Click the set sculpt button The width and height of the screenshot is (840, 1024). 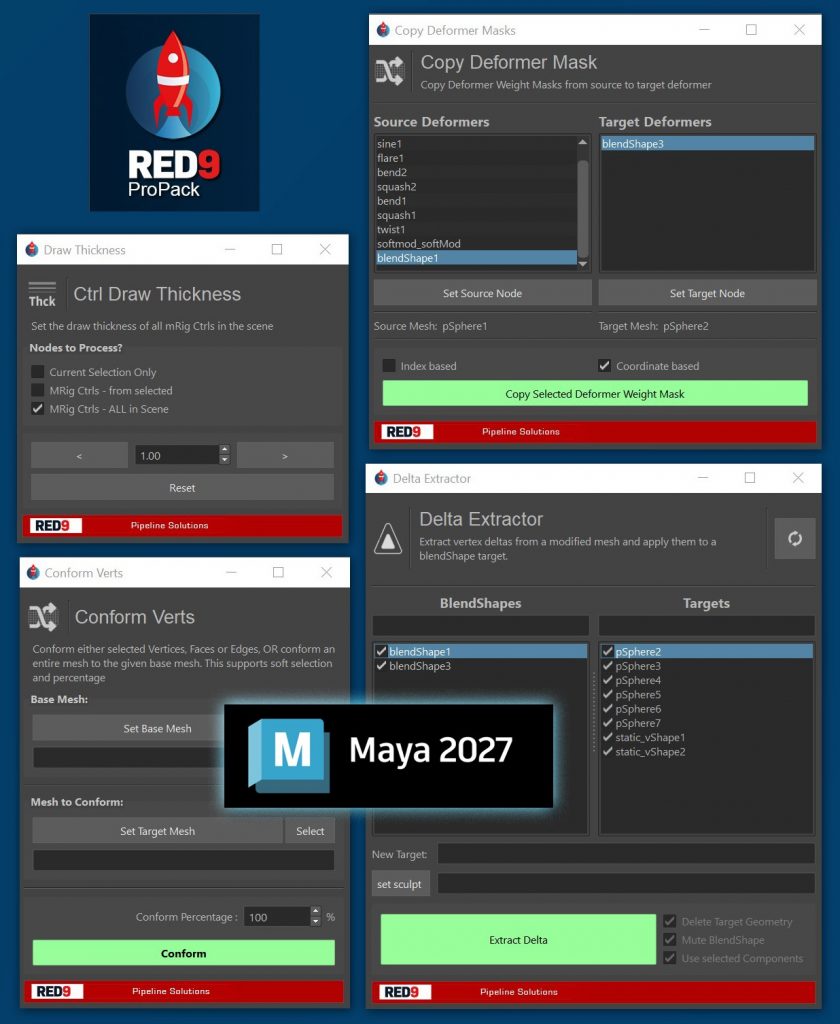coord(400,884)
